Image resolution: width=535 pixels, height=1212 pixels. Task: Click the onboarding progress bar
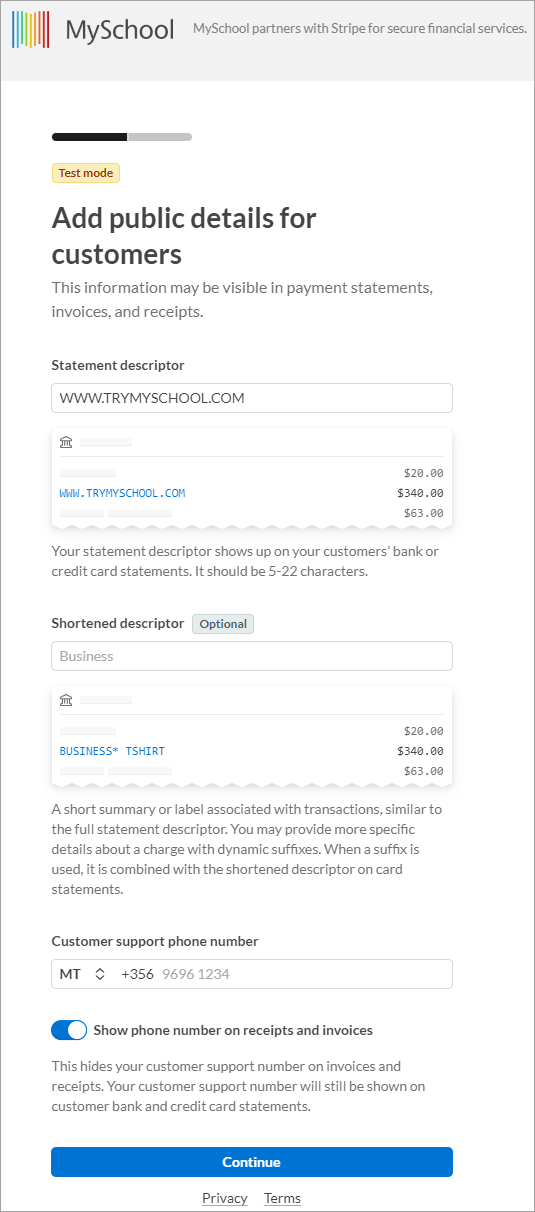pos(122,137)
